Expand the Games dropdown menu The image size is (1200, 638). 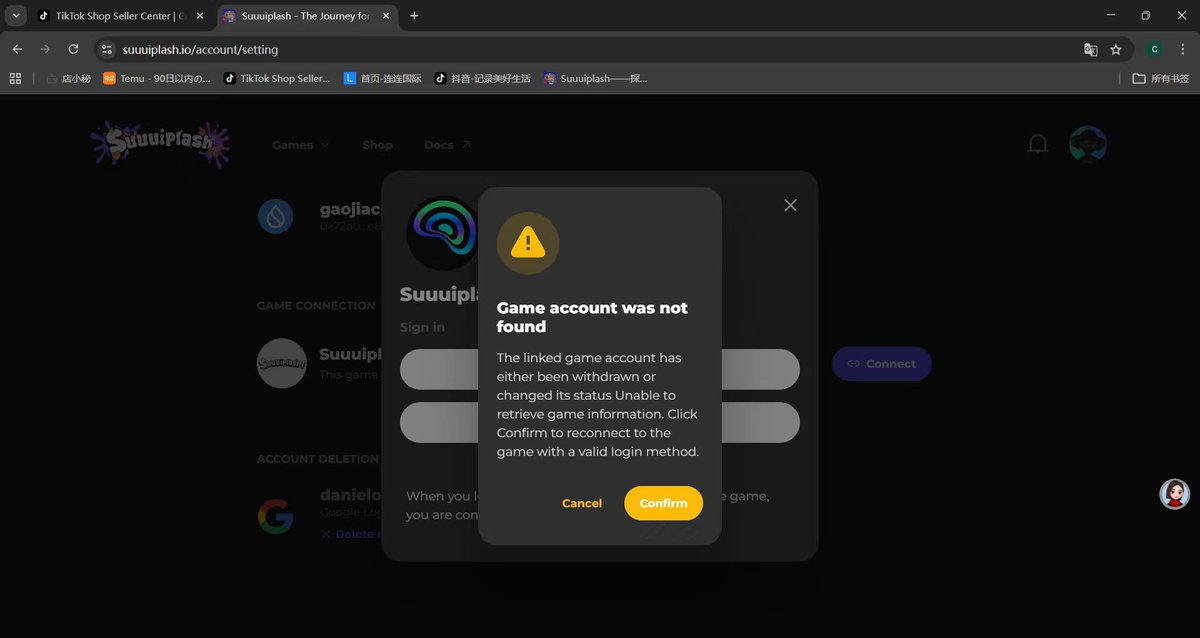[x=300, y=145]
